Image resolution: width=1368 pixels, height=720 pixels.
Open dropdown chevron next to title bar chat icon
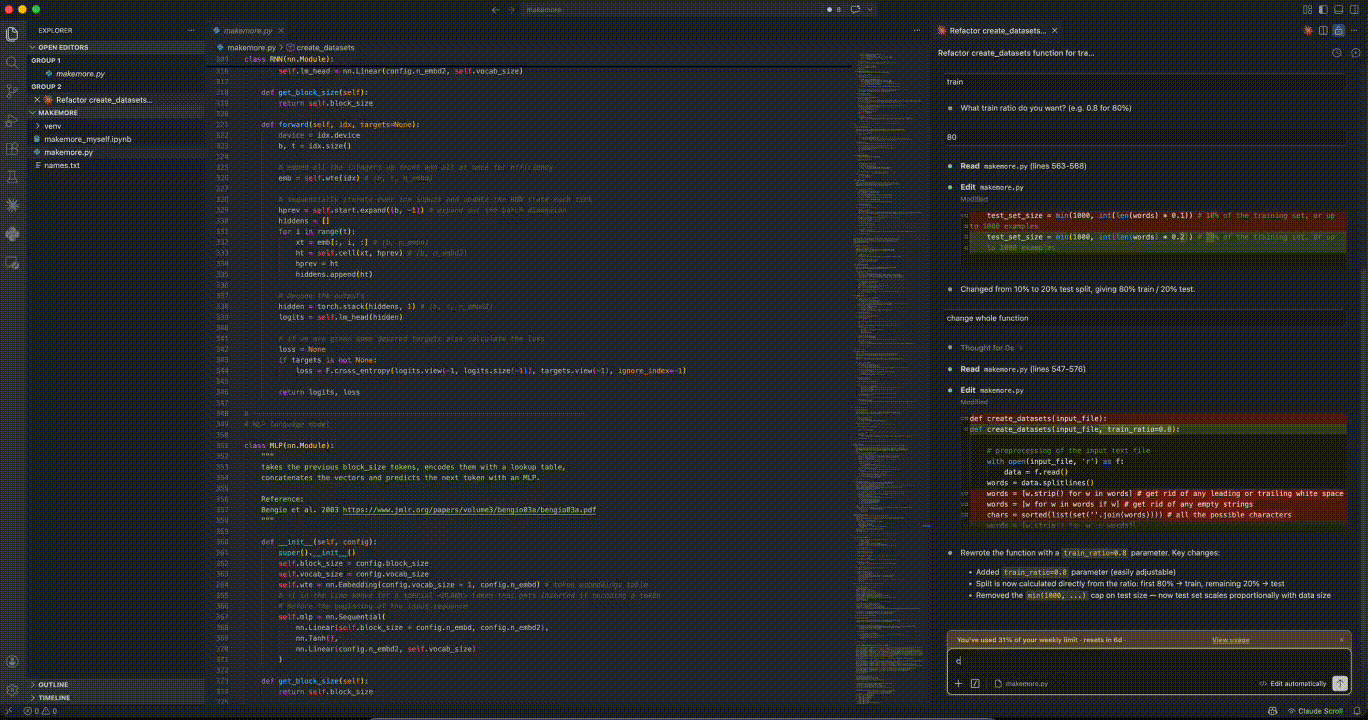click(x=870, y=9)
